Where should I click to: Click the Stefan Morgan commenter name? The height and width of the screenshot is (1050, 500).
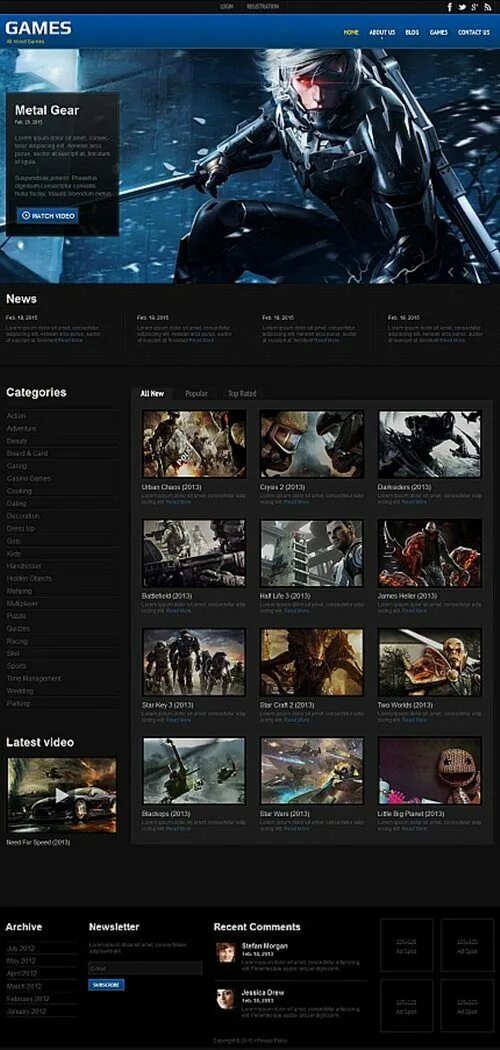[x=264, y=946]
